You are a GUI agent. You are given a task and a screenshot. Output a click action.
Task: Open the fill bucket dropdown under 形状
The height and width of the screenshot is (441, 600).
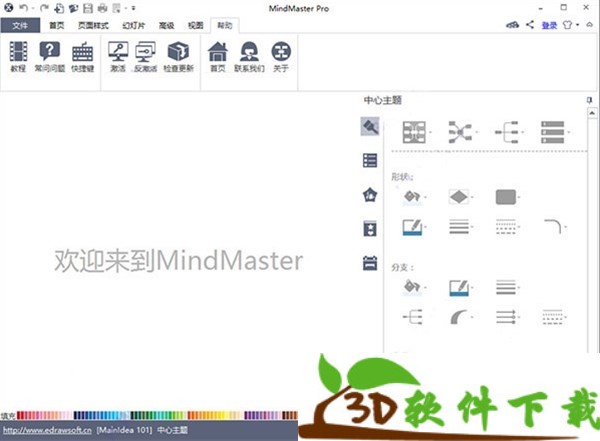click(x=415, y=197)
